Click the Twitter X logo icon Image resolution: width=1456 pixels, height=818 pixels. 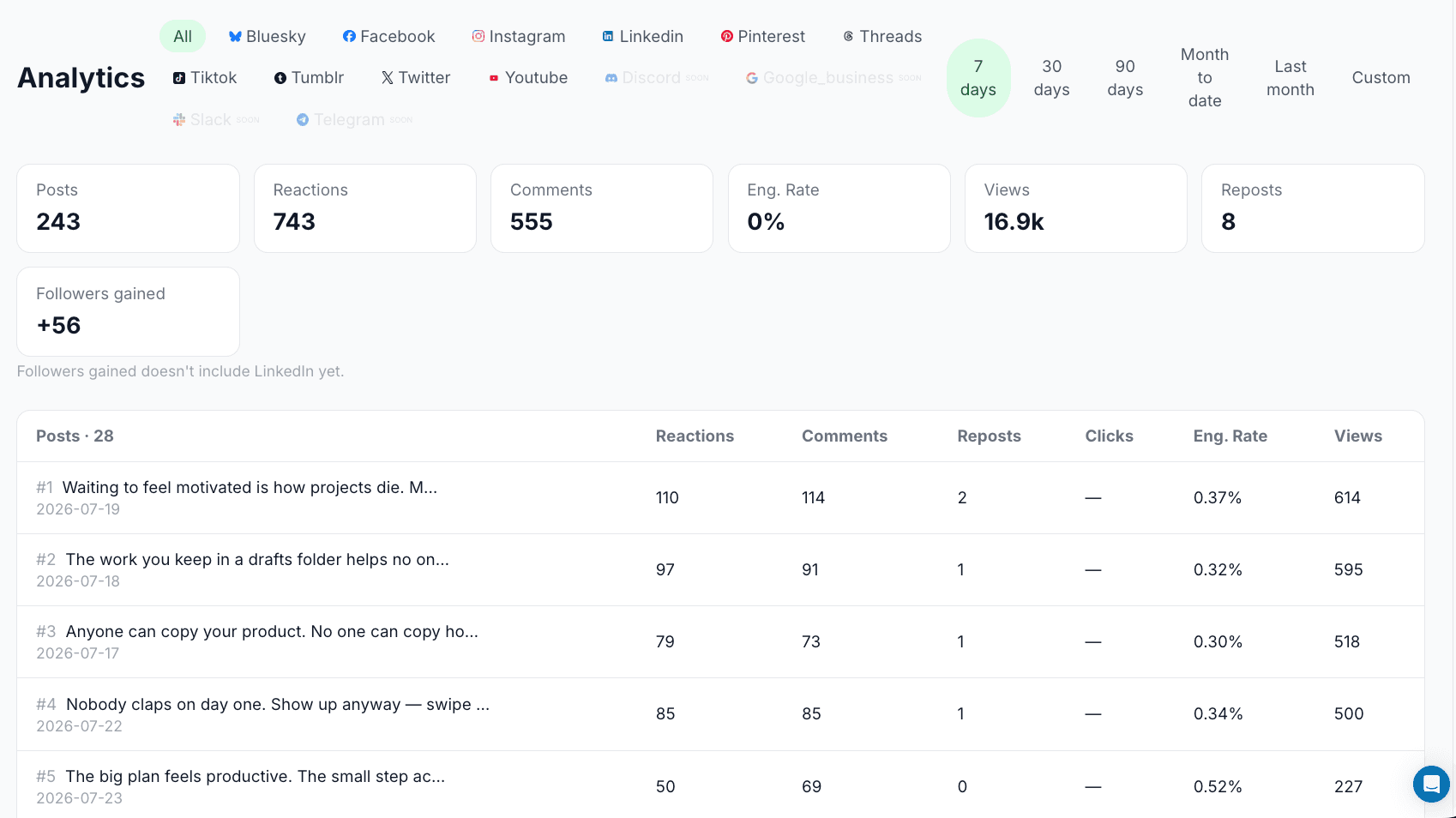[388, 78]
